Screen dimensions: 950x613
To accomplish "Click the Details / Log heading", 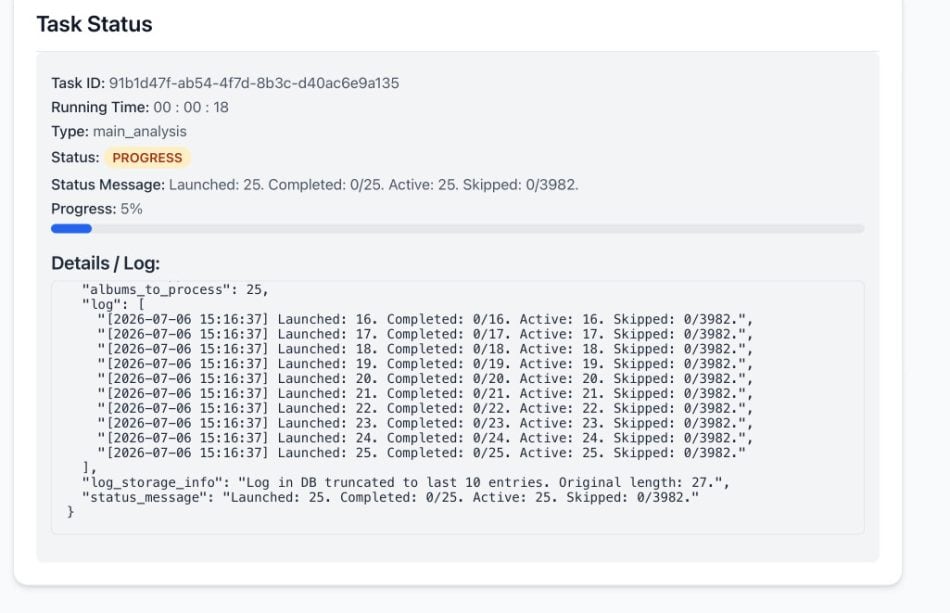I will click(105, 263).
